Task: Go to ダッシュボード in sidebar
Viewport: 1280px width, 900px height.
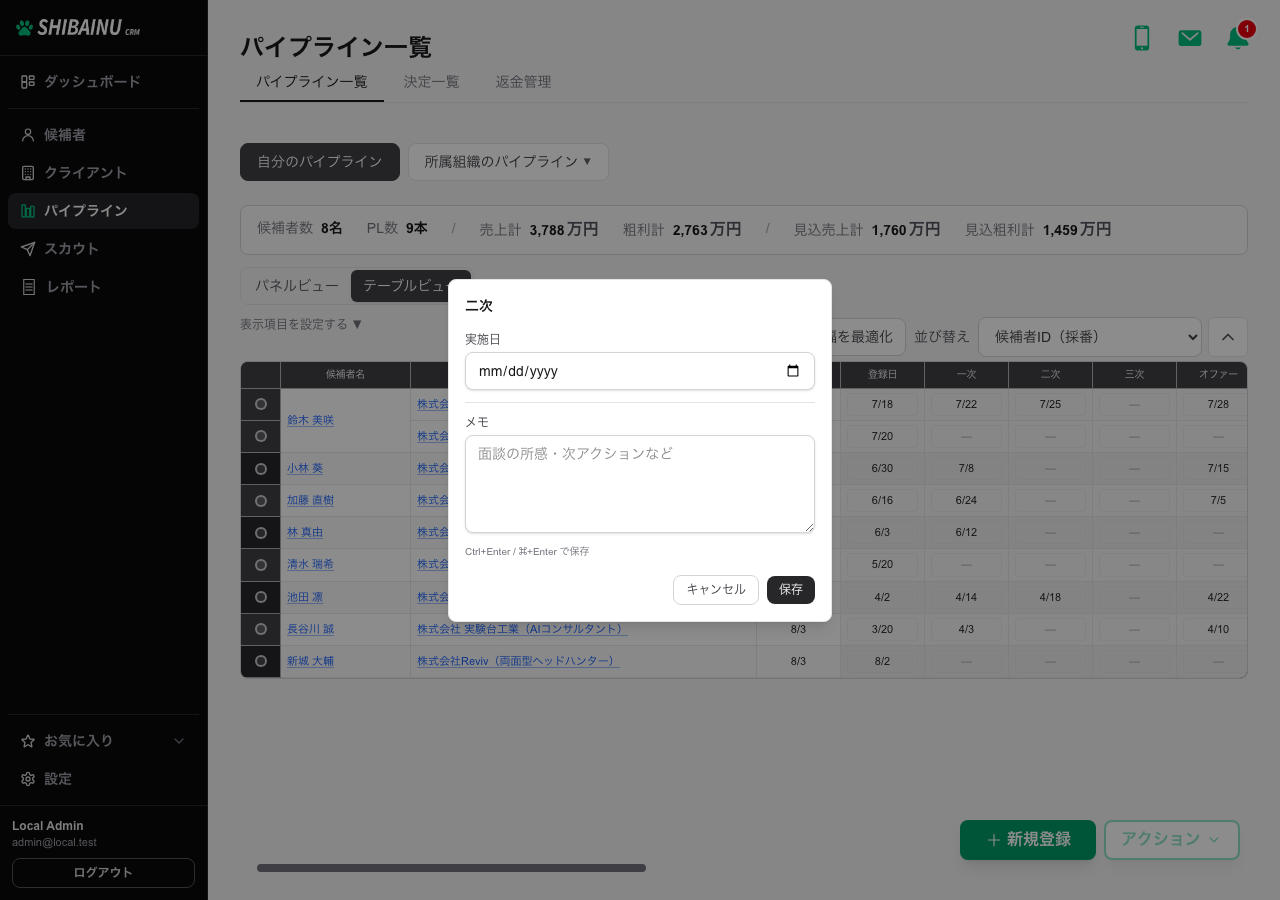Action: [x=103, y=82]
